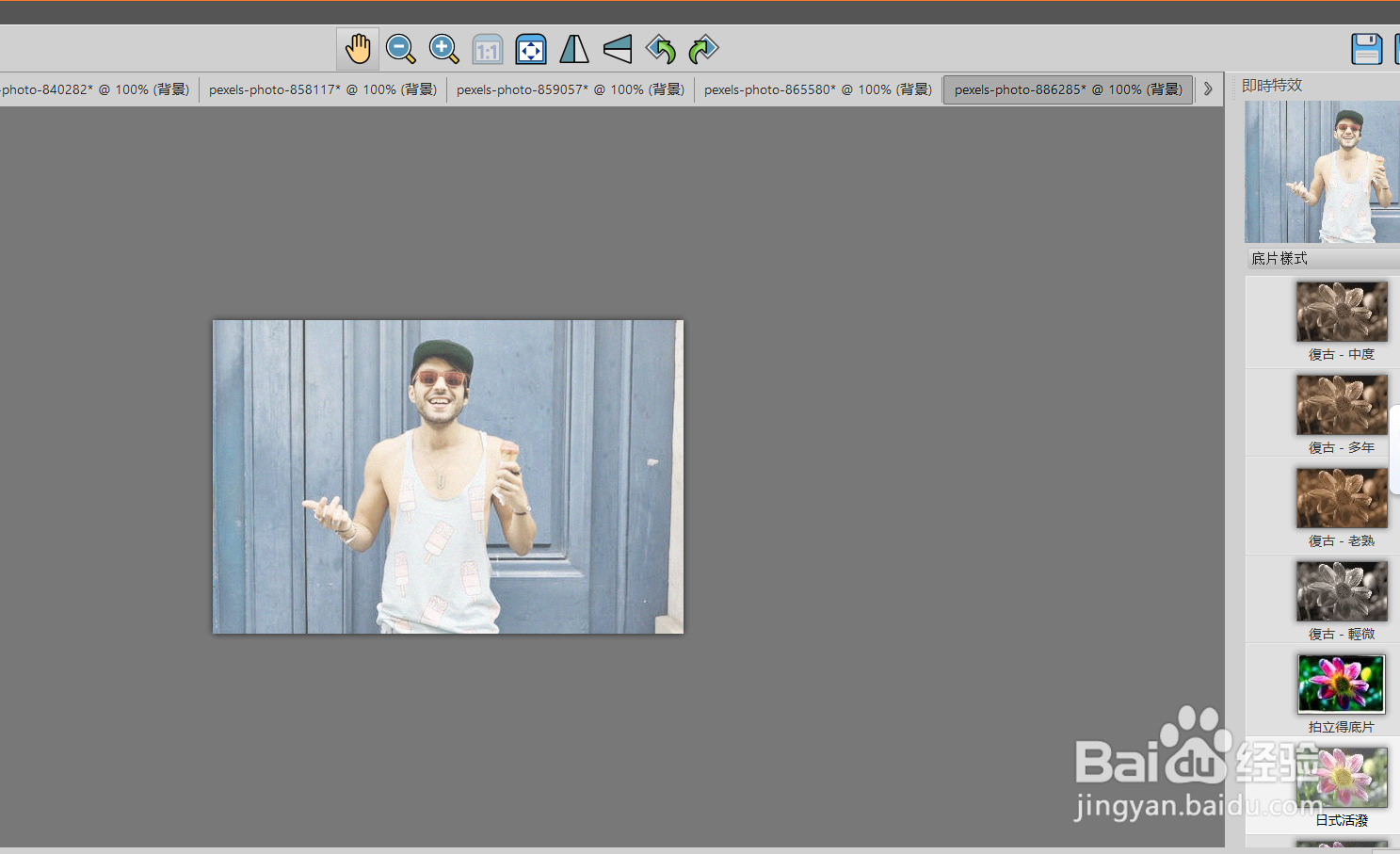Select the Pan hand tool

point(358,49)
